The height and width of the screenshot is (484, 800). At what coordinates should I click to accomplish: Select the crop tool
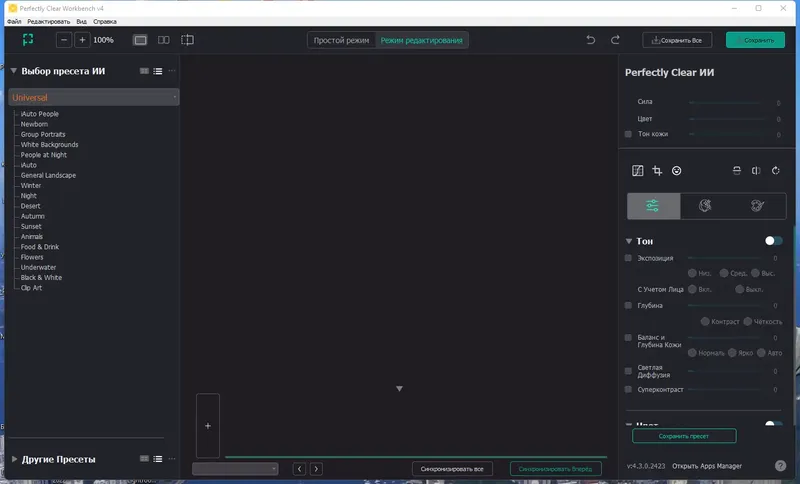(x=657, y=170)
